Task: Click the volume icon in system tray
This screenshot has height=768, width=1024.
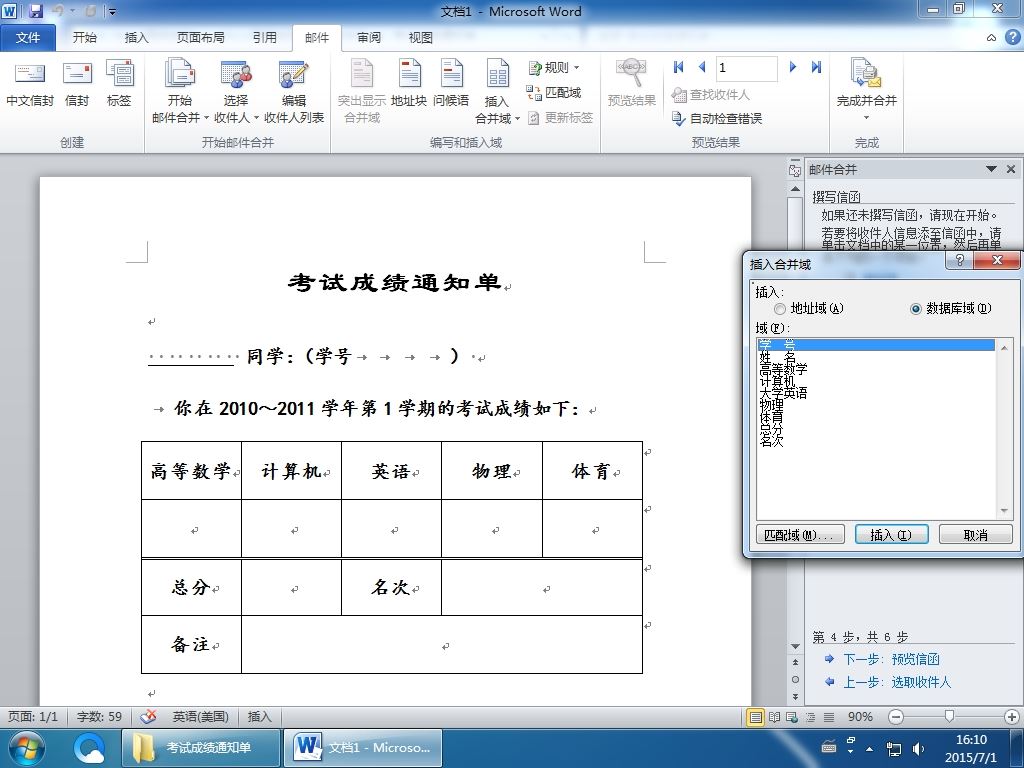Action: pos(918,749)
